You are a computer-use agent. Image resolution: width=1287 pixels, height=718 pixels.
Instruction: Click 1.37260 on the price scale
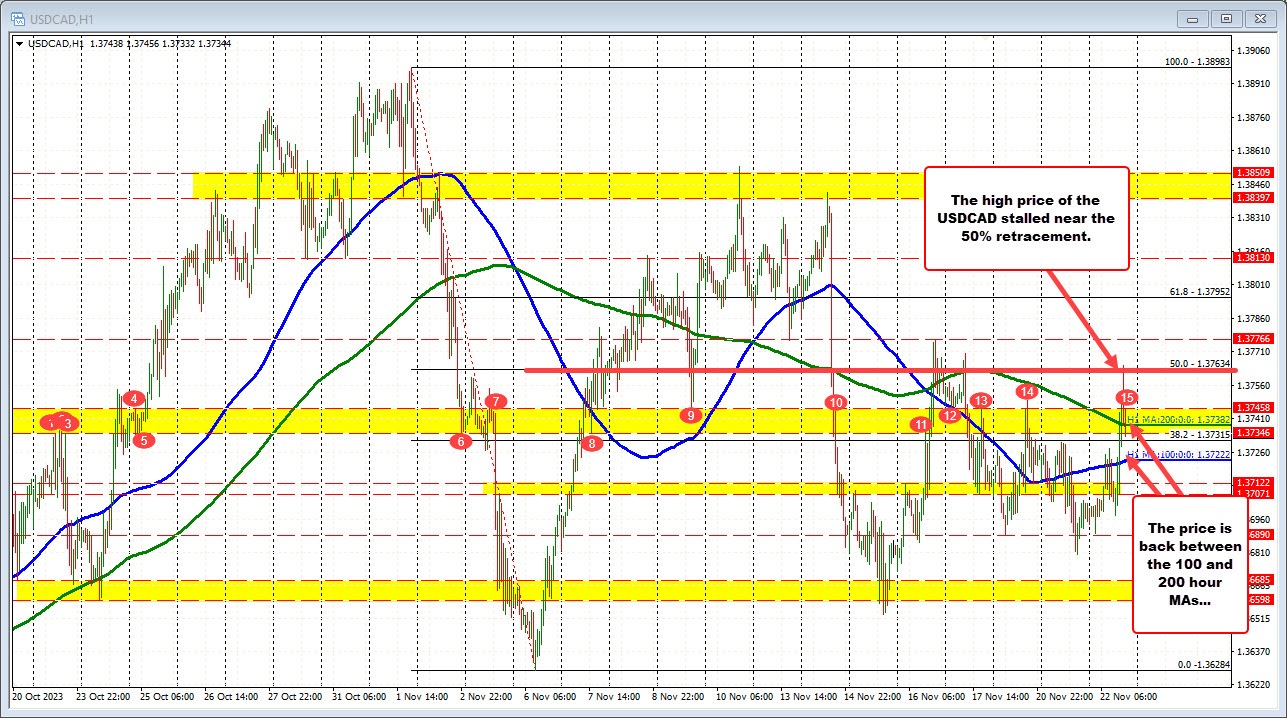click(1255, 452)
